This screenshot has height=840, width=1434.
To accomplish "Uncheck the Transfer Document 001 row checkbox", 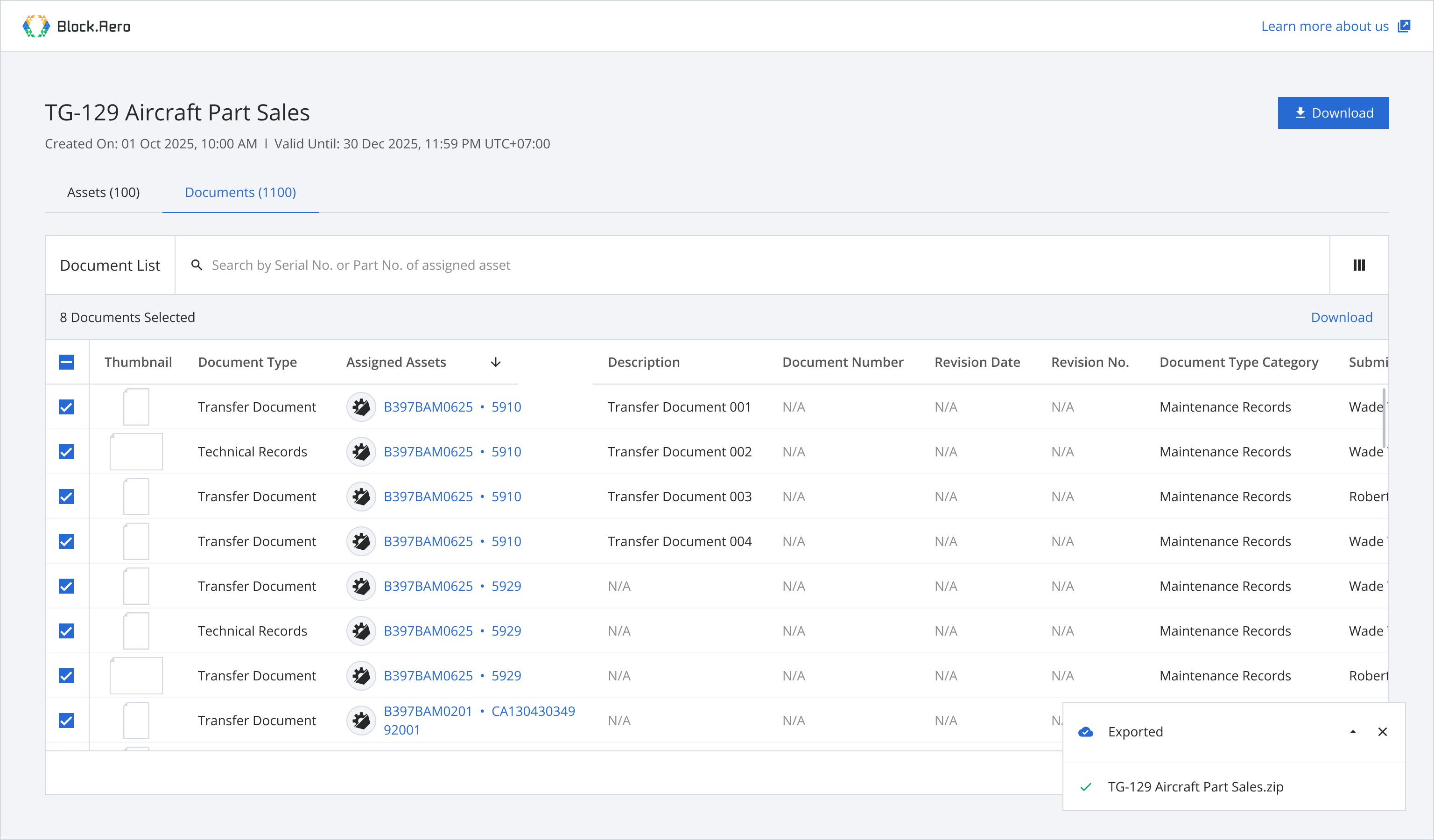I will point(67,407).
